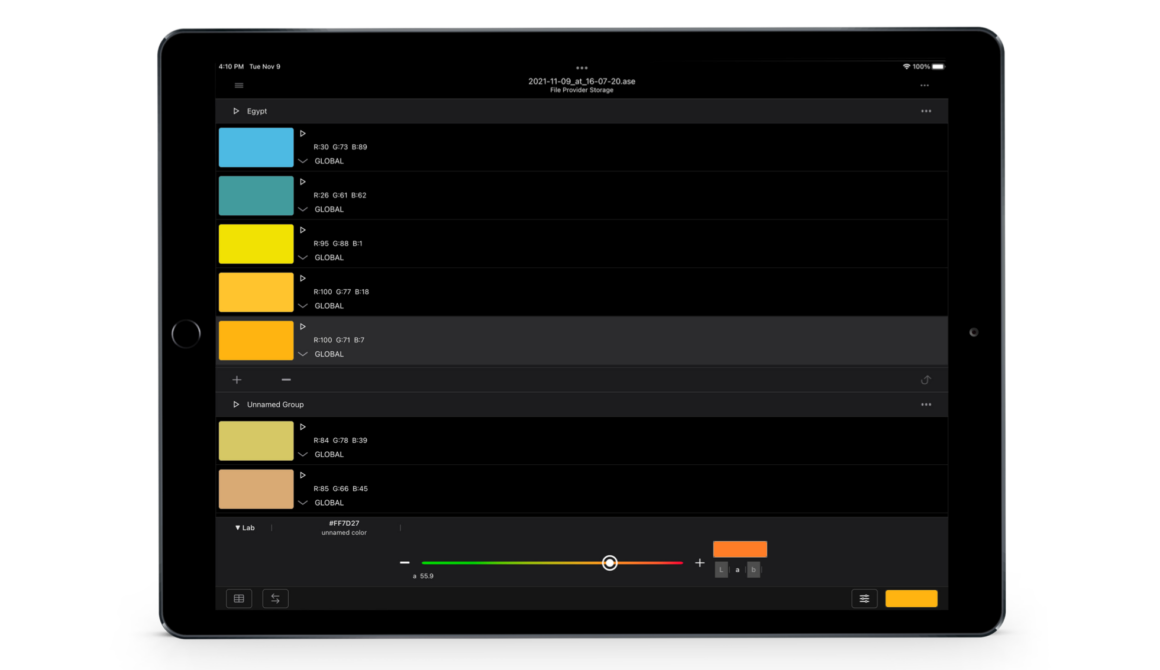Screen dimensions: 1160x670
Task: Expand the Unnamed Group
Action: pos(236,404)
